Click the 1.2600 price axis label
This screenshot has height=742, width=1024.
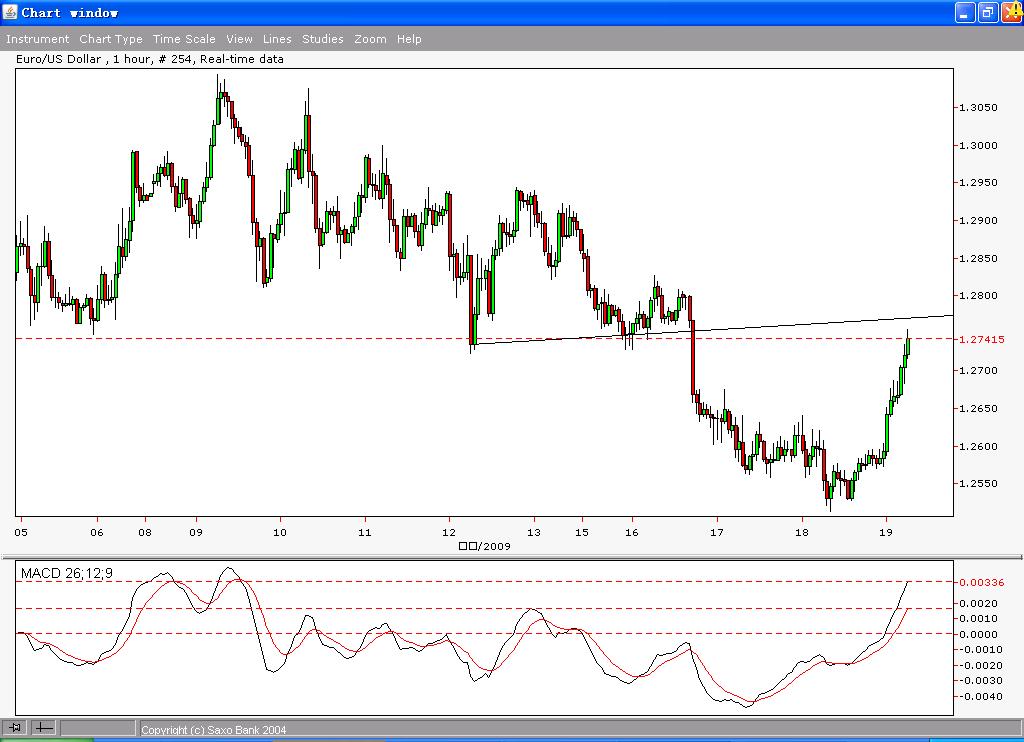[978, 446]
